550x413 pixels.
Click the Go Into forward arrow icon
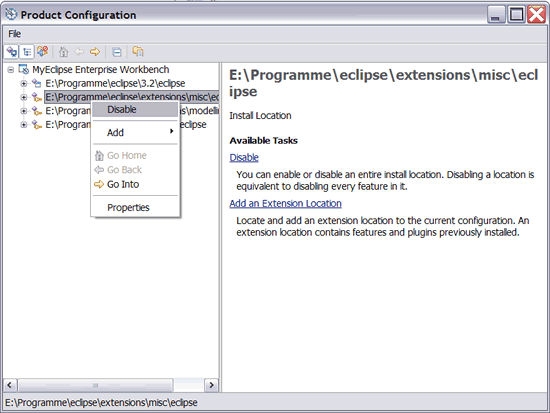click(x=95, y=52)
